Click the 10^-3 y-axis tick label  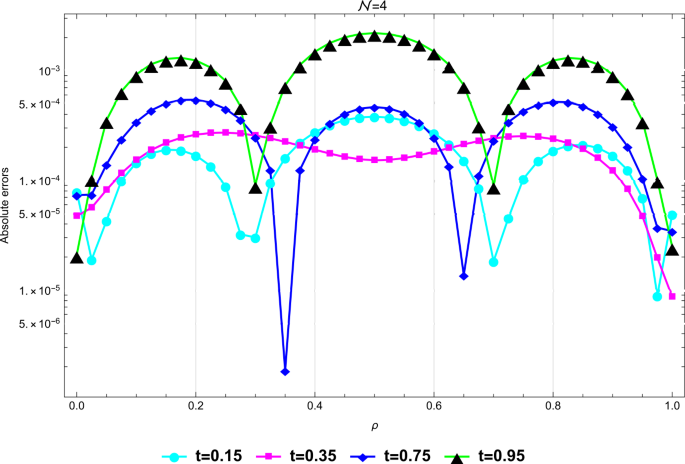pos(49,71)
